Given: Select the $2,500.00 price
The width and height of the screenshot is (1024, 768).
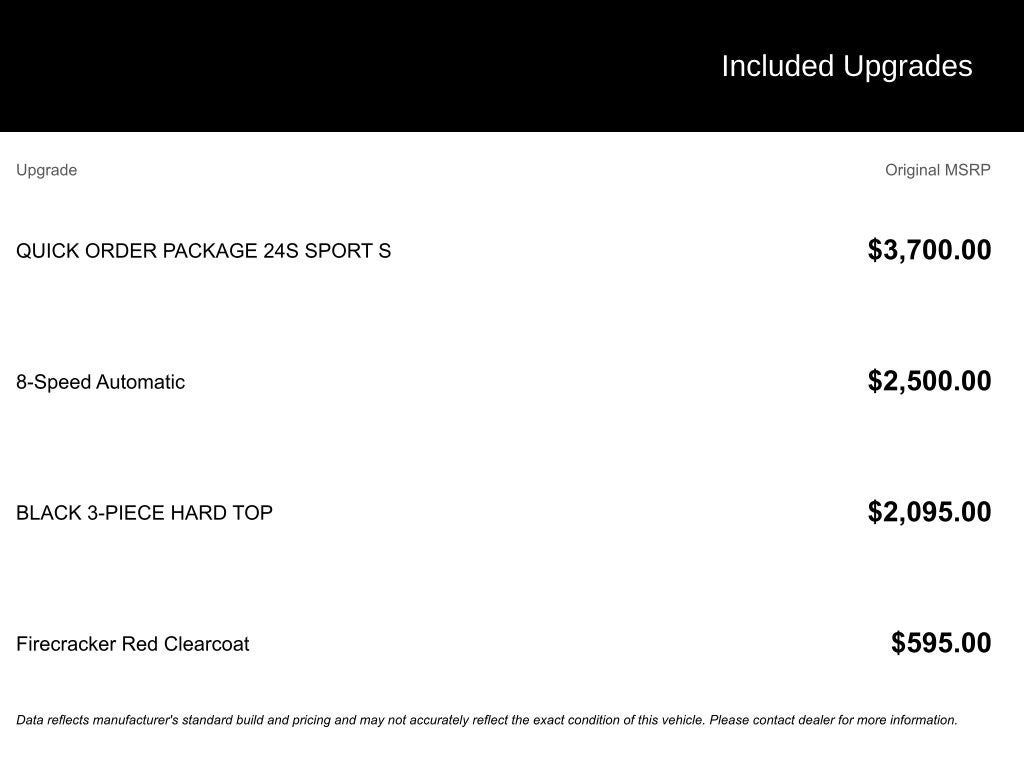Looking at the screenshot, I should tap(929, 381).
